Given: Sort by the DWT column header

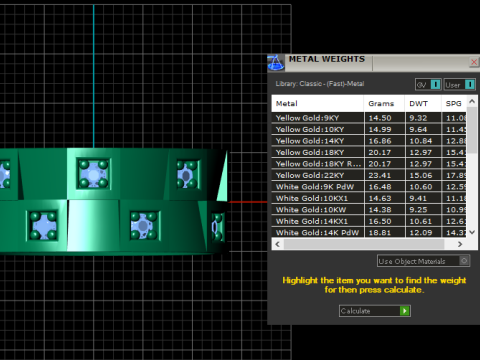Looking at the screenshot, I should coord(423,104).
